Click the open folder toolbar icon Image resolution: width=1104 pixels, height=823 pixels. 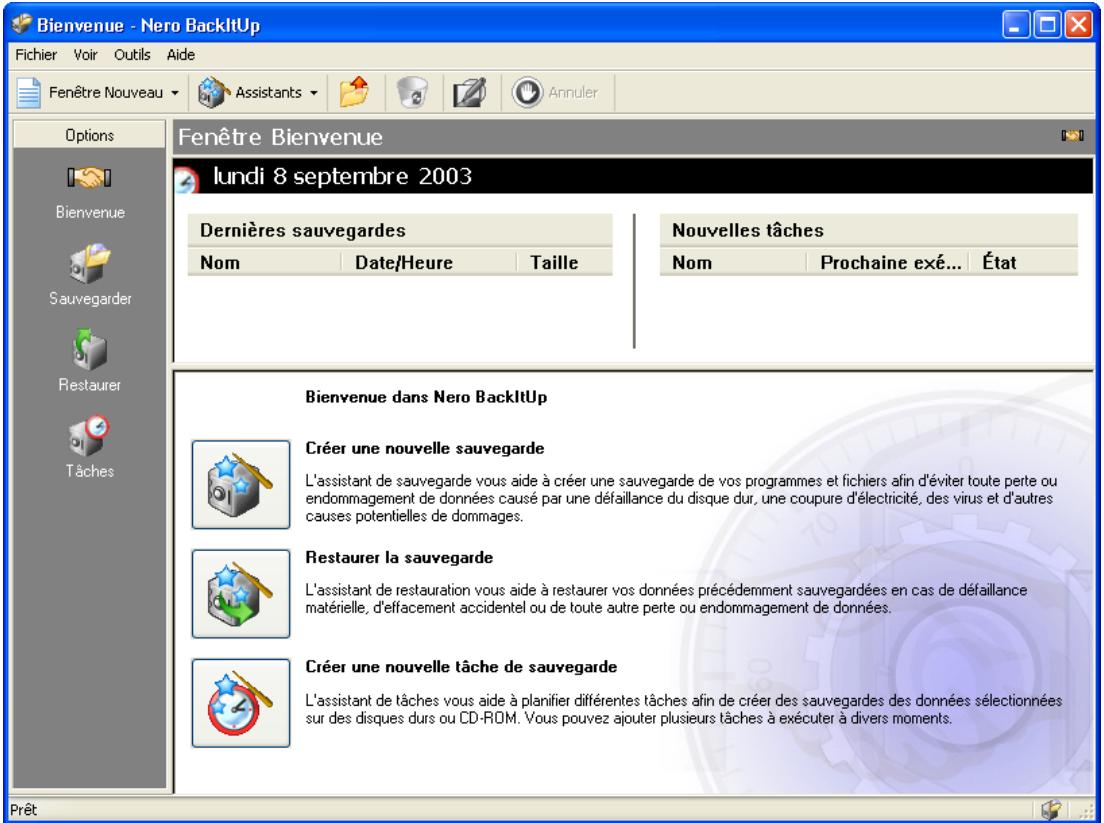coord(355,92)
